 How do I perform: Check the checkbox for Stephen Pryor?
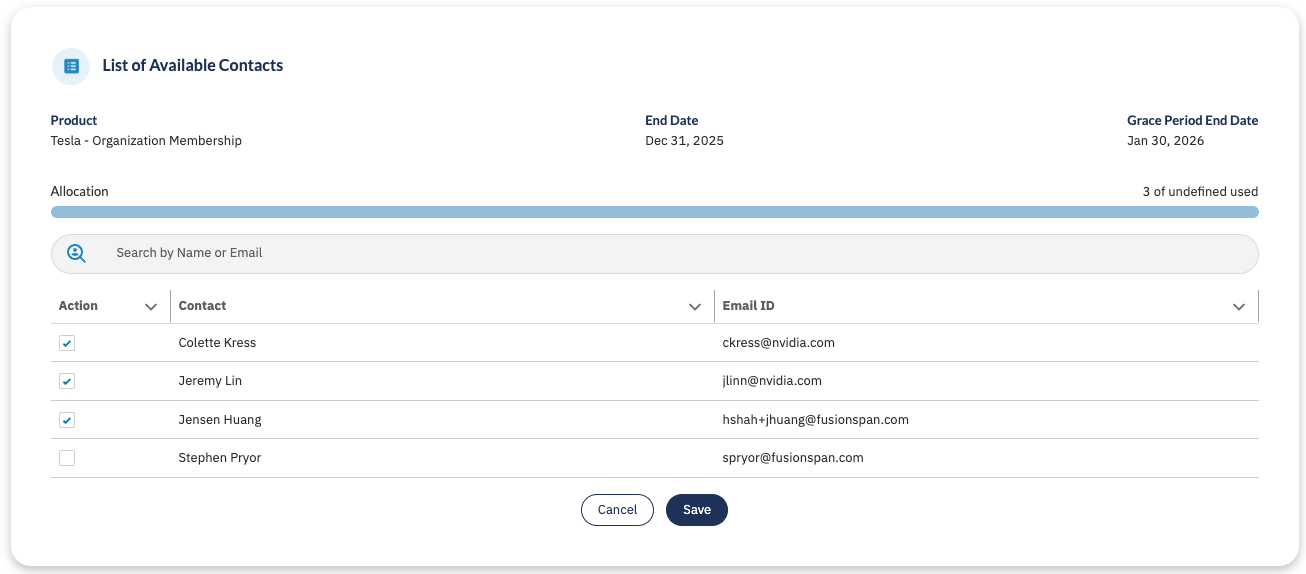(67, 458)
